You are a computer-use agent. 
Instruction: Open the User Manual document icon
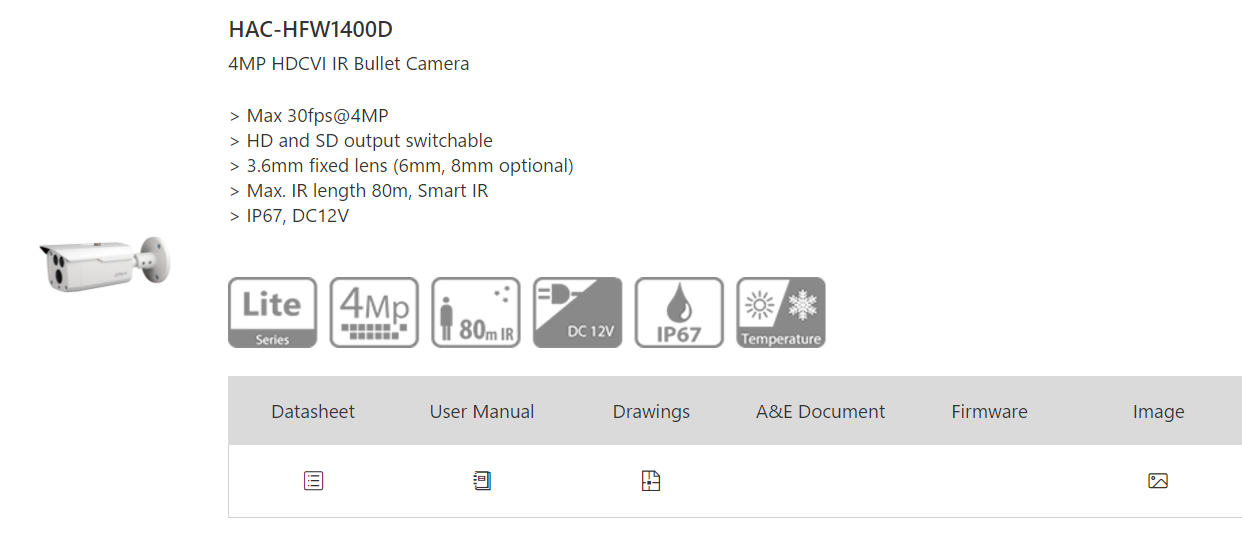point(482,481)
